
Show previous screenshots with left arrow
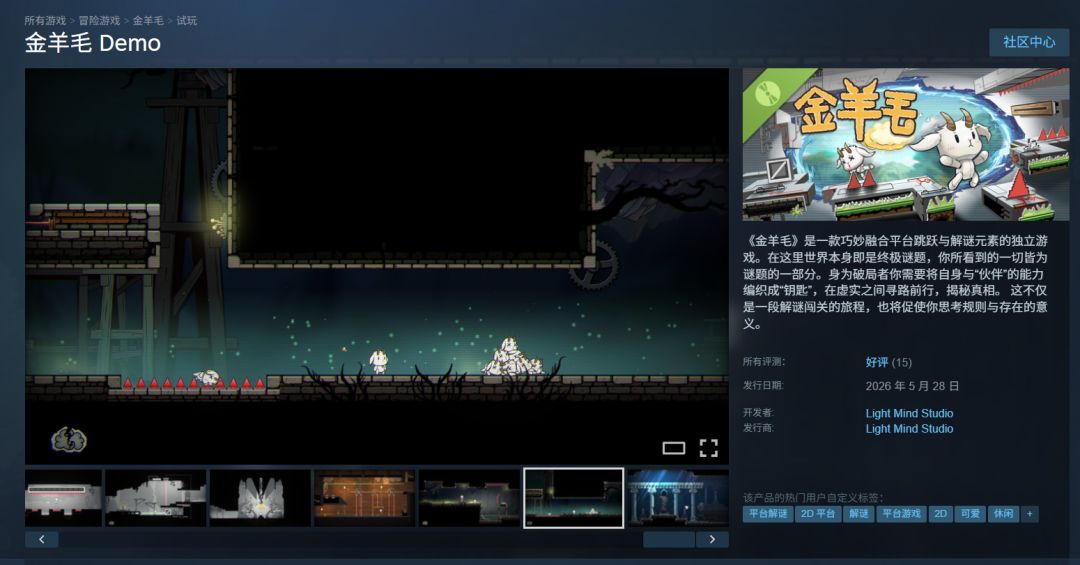pyautogui.click(x=41, y=539)
